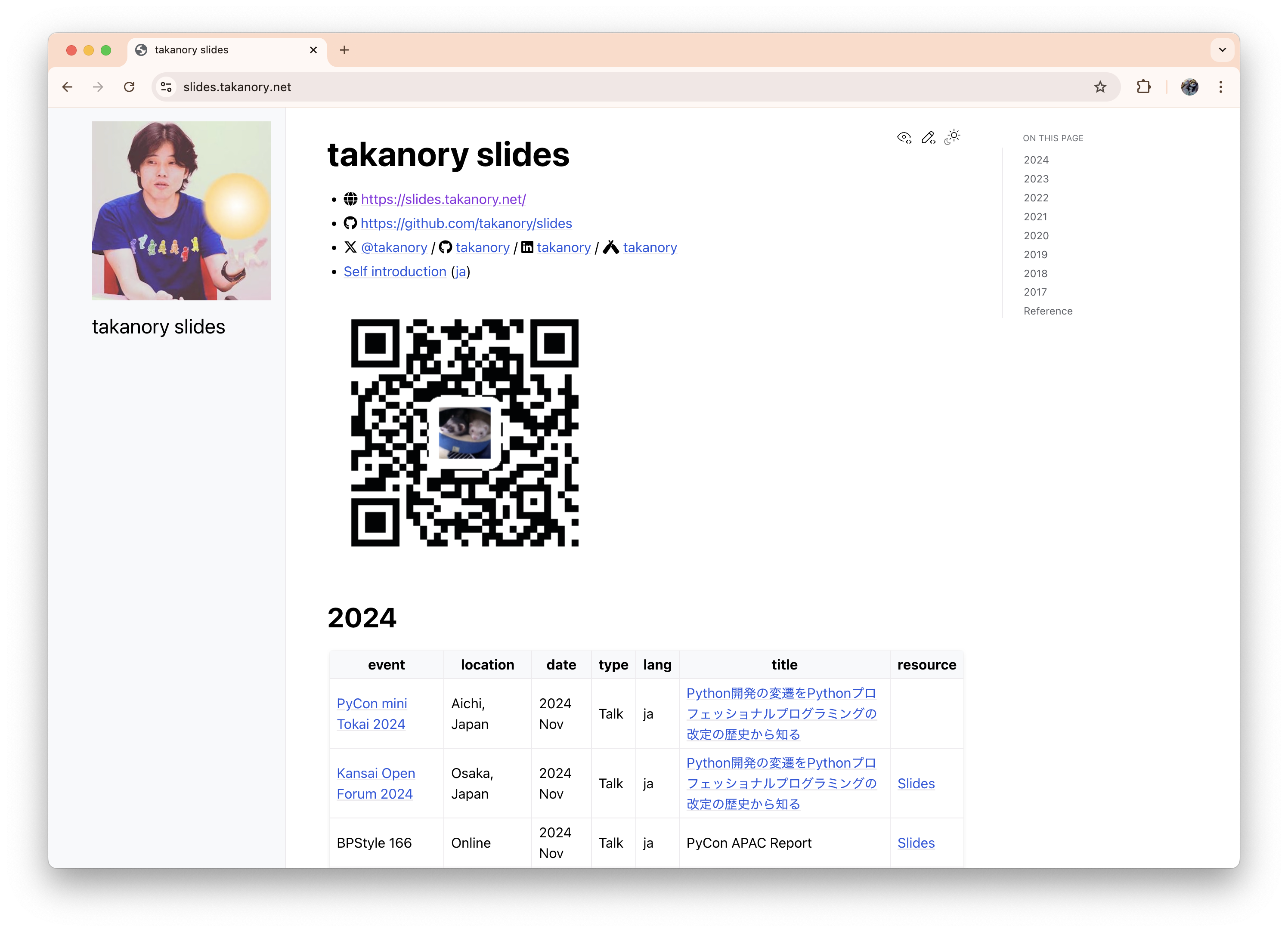Click the edit this page pencil icon
This screenshot has width=1288, height=932.
pyautogui.click(x=929, y=137)
